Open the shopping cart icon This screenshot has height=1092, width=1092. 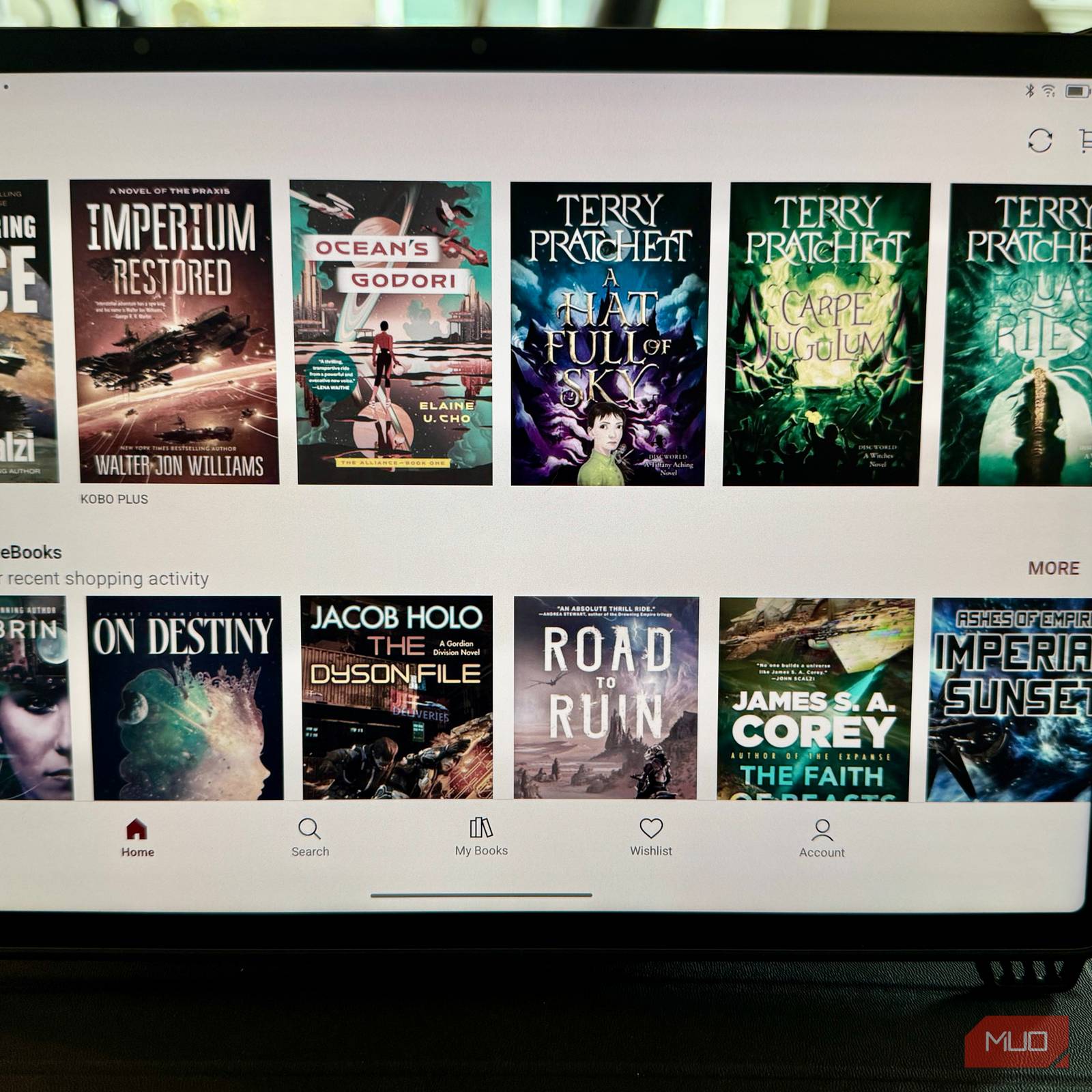[x=1084, y=141]
